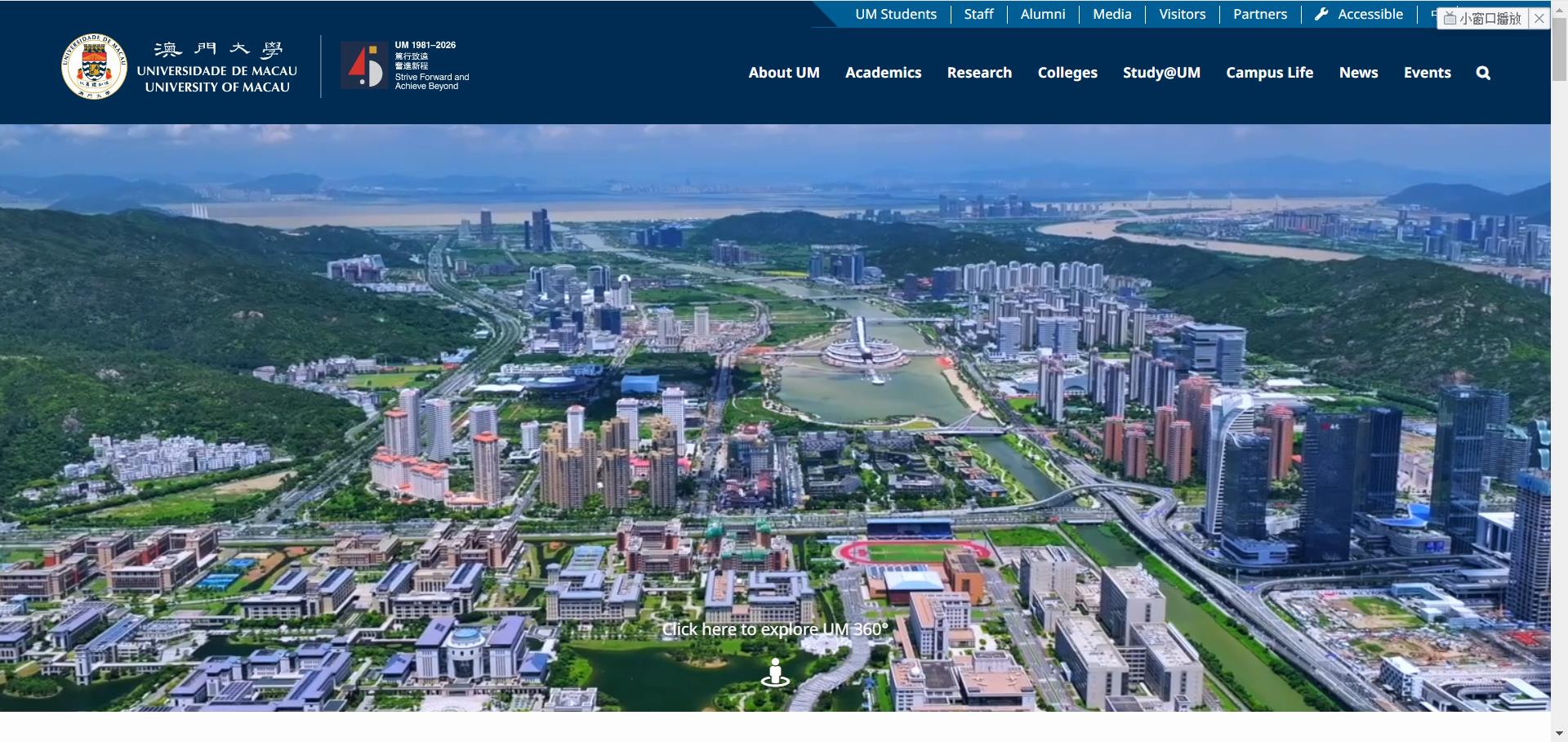Click the UM Students link
This screenshot has height=742, width=1568.
(895, 14)
